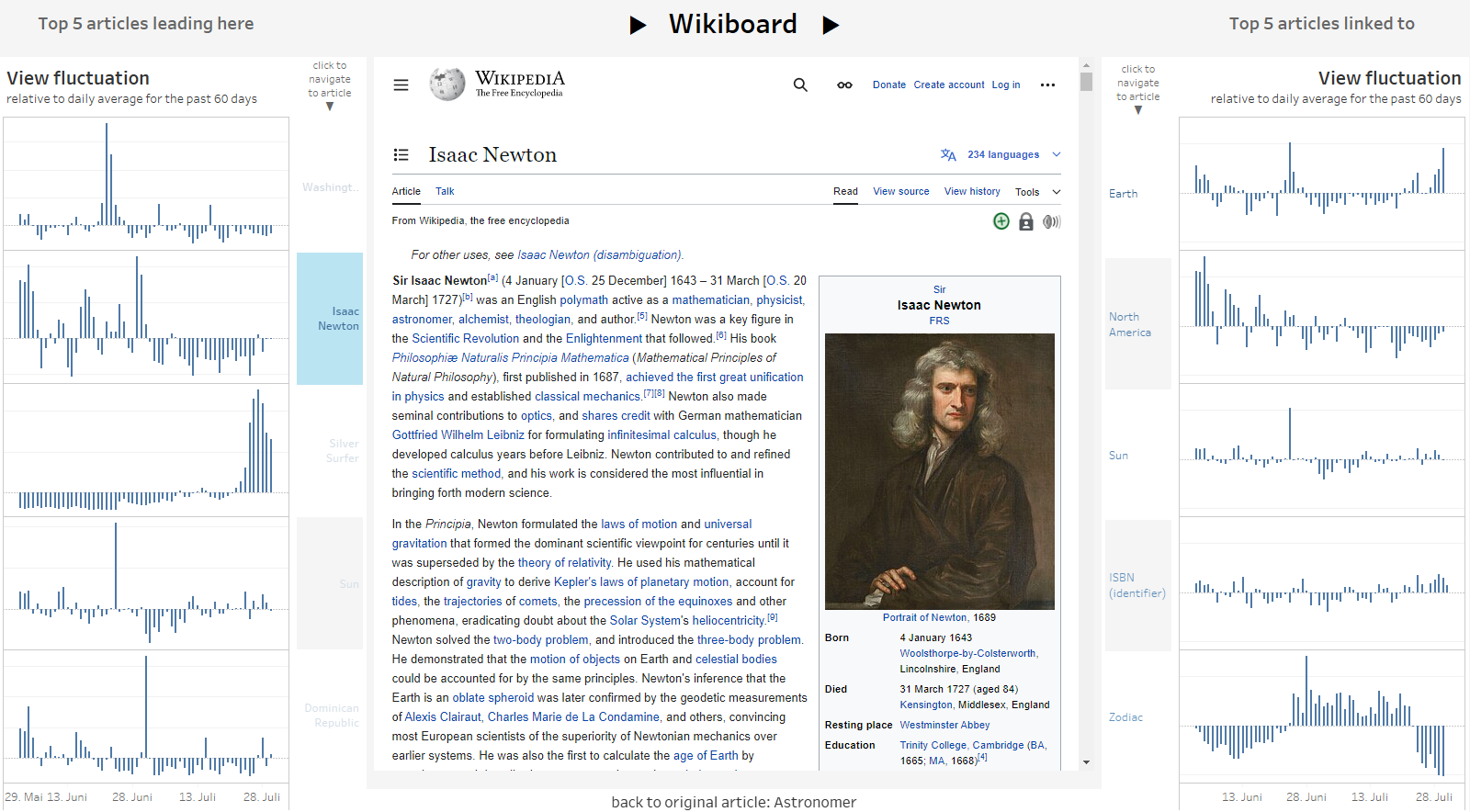1470x812 pixels.
Task: Click the right play arrow beside Wikiboard
Action: [x=831, y=25]
